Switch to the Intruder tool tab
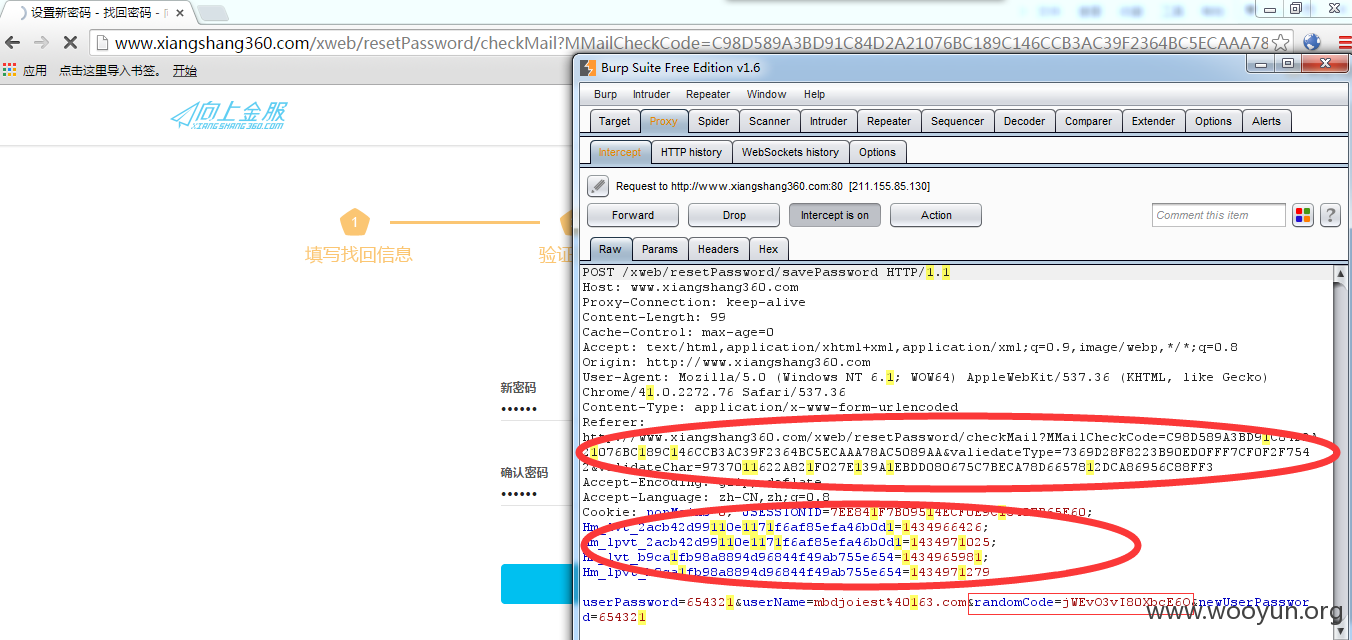This screenshot has width=1352, height=640. pos(828,121)
